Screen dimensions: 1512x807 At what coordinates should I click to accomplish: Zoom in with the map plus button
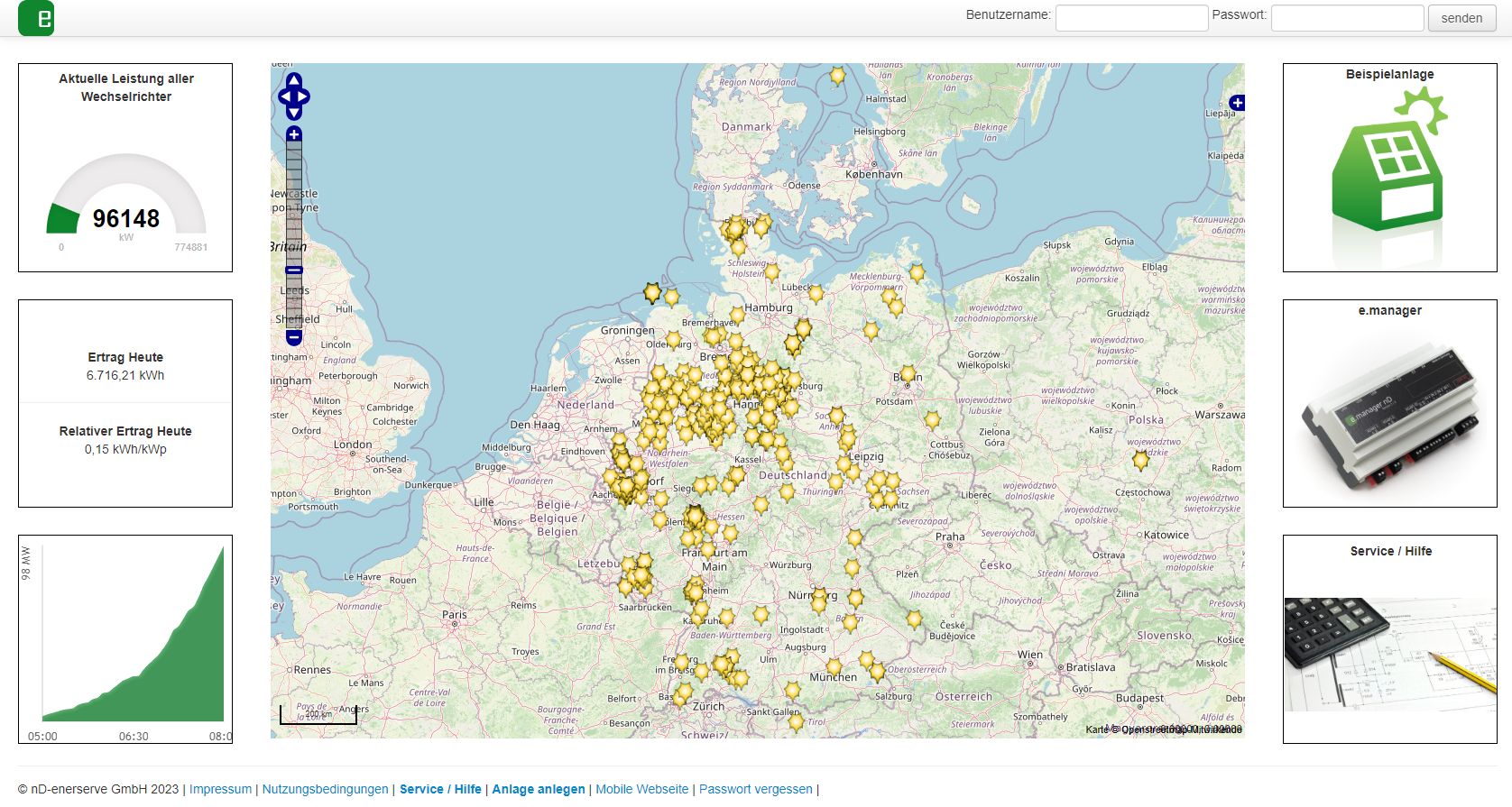click(294, 134)
